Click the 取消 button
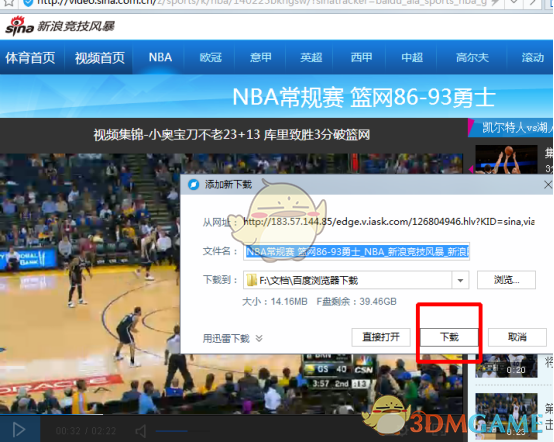Viewport: 554px width, 442px height. [517, 337]
